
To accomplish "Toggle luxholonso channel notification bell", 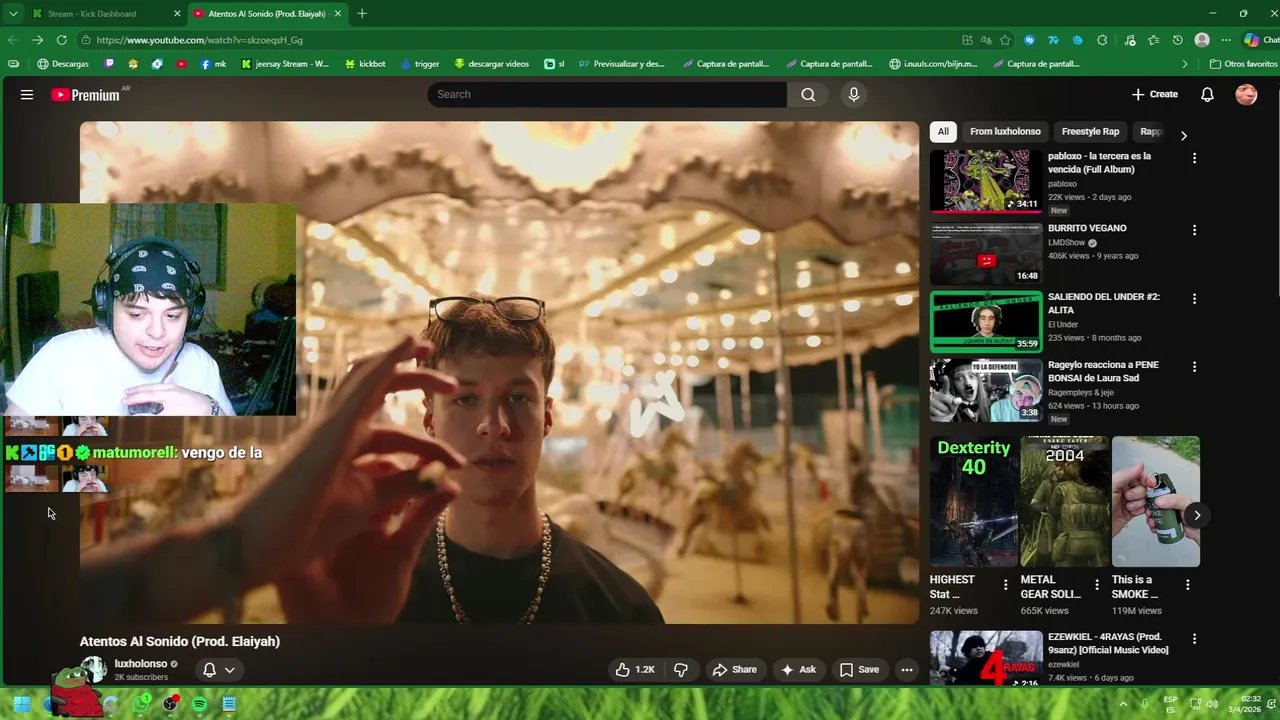I will click(x=209, y=670).
